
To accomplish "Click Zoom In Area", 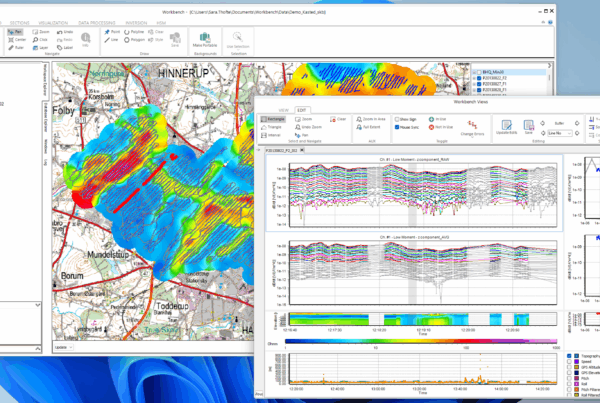I will pyautogui.click(x=370, y=119).
